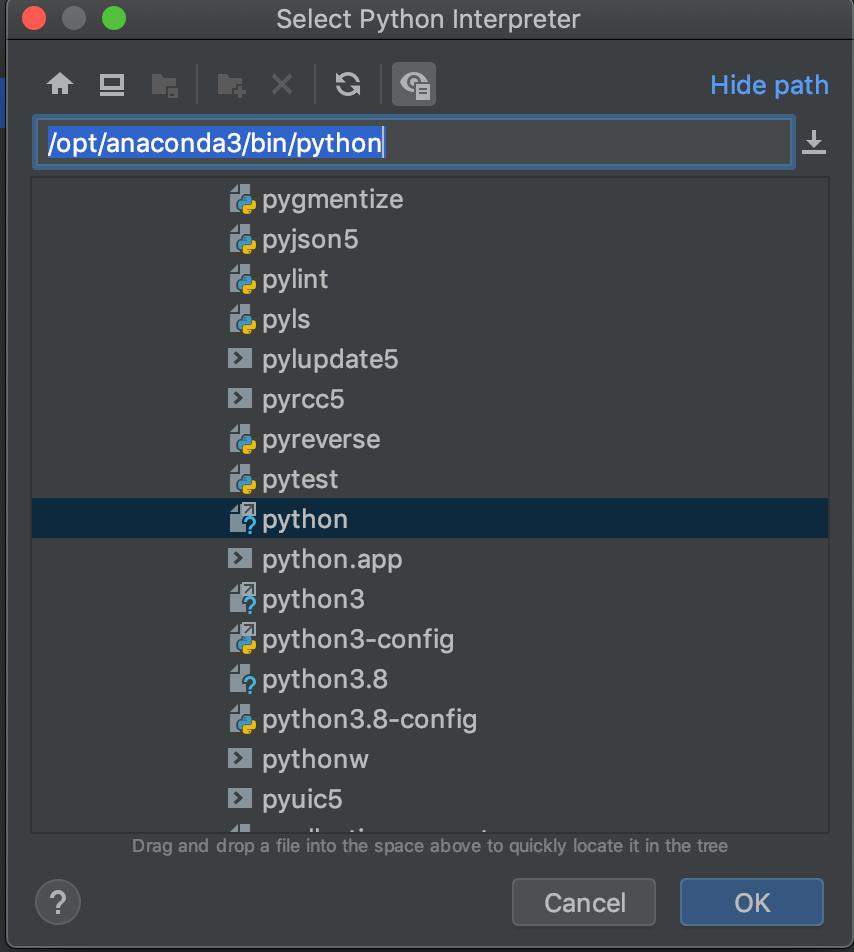
Task: Click the terminal icon beside pylupdate5
Action: 240,358
